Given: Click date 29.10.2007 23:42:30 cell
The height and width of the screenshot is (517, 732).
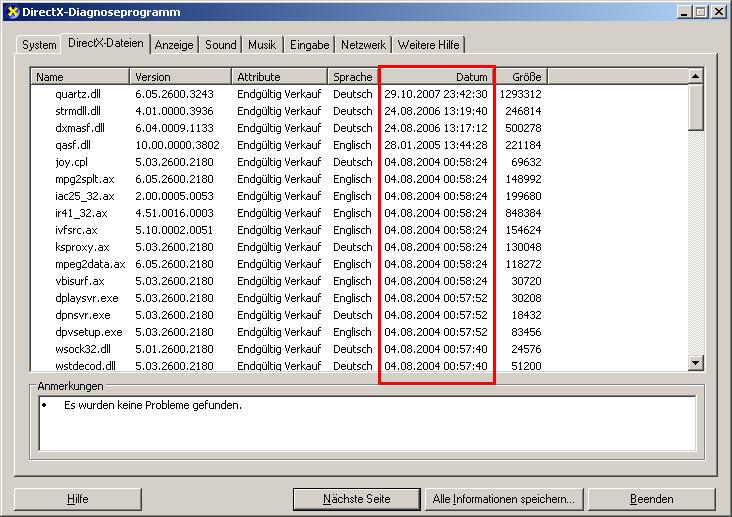Looking at the screenshot, I should click(x=436, y=94).
